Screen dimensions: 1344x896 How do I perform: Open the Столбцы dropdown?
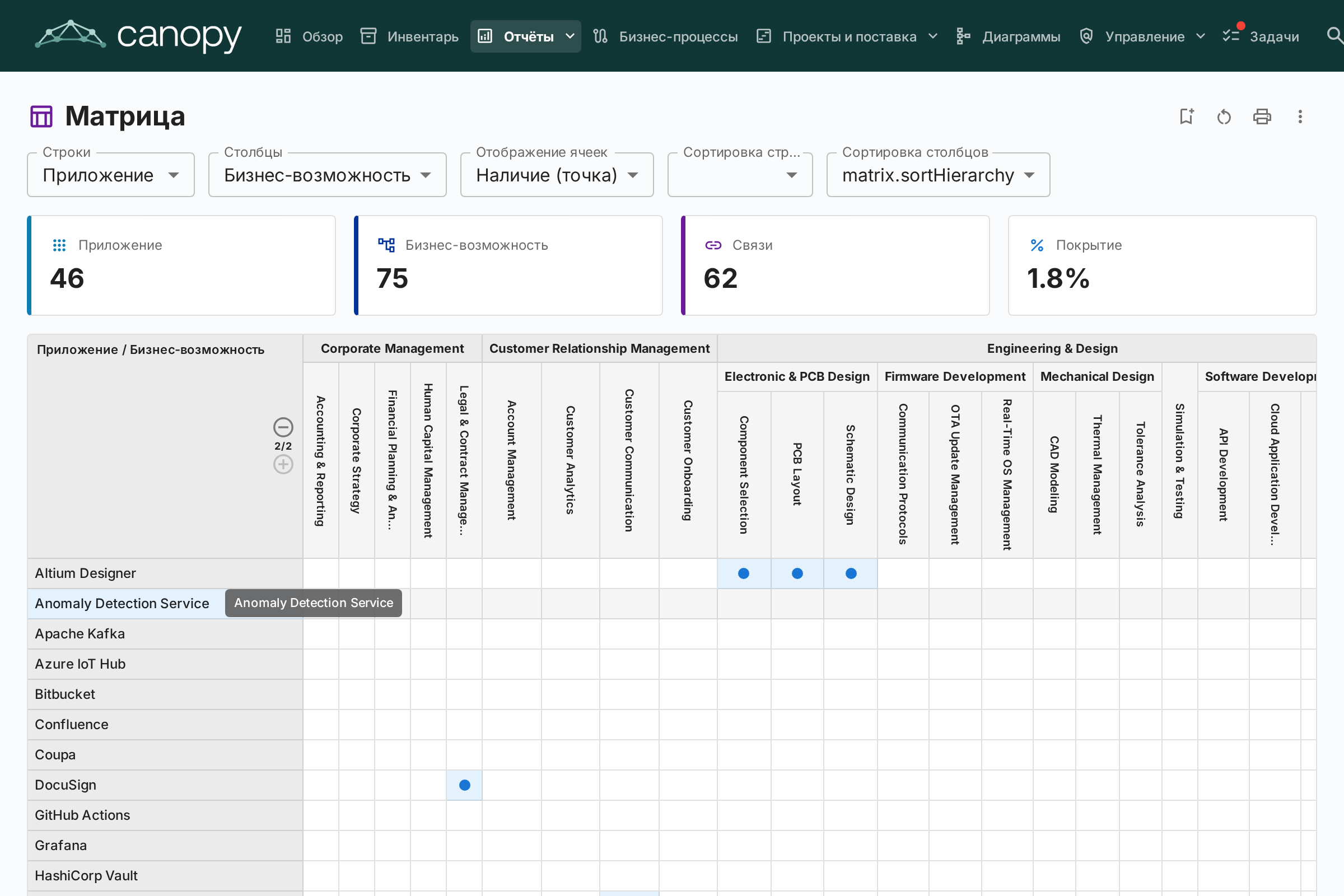(x=328, y=175)
